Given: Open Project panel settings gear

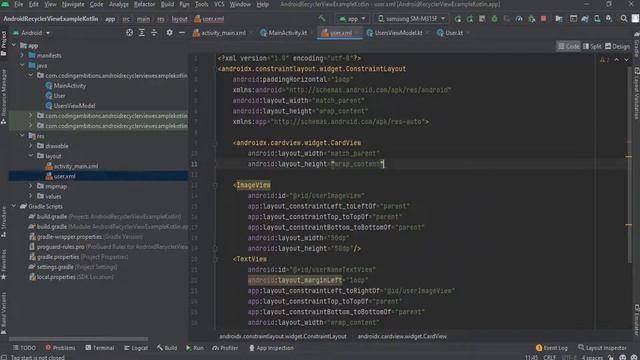Looking at the screenshot, I should [169, 33].
